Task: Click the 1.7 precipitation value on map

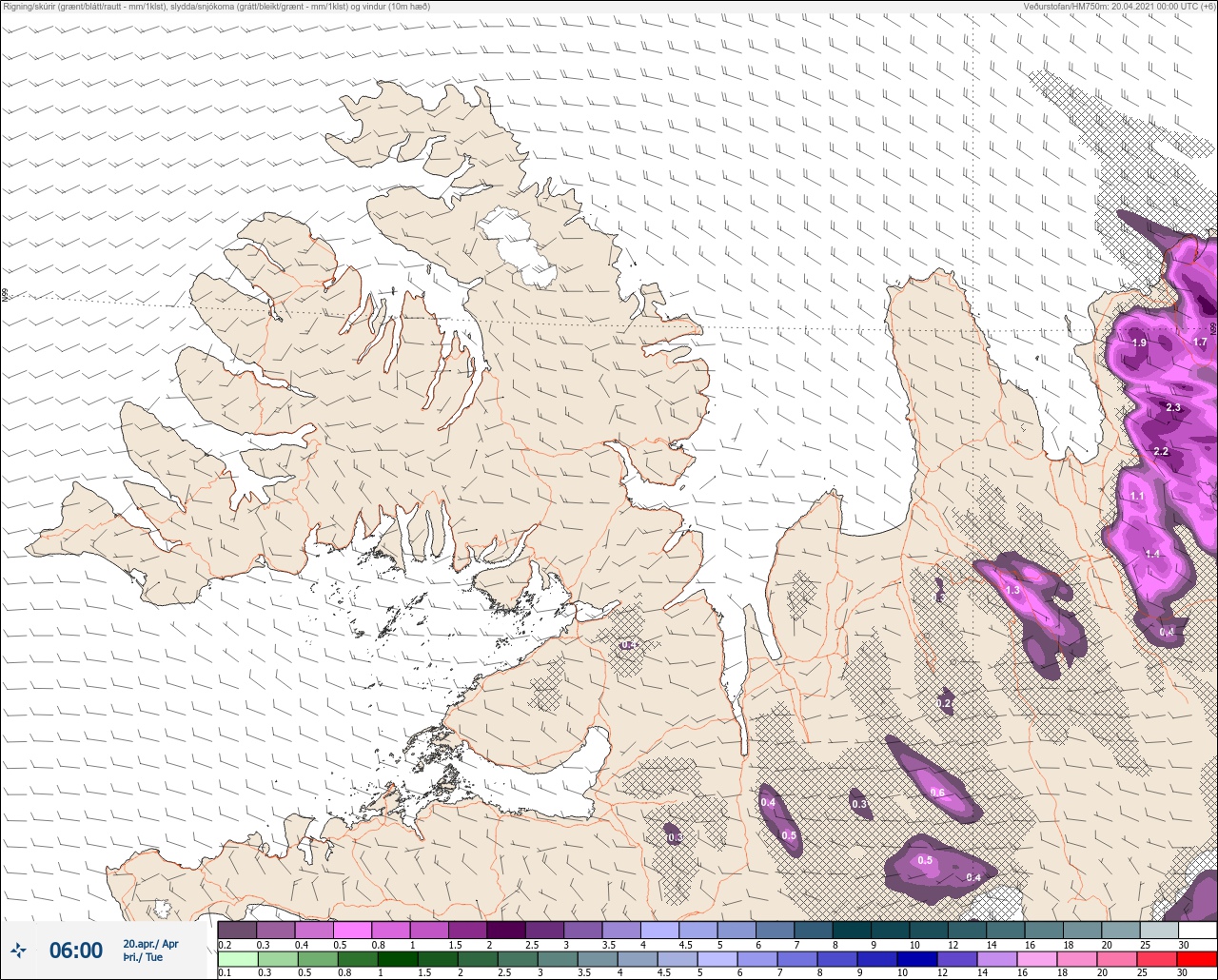Action: pyautogui.click(x=1200, y=343)
